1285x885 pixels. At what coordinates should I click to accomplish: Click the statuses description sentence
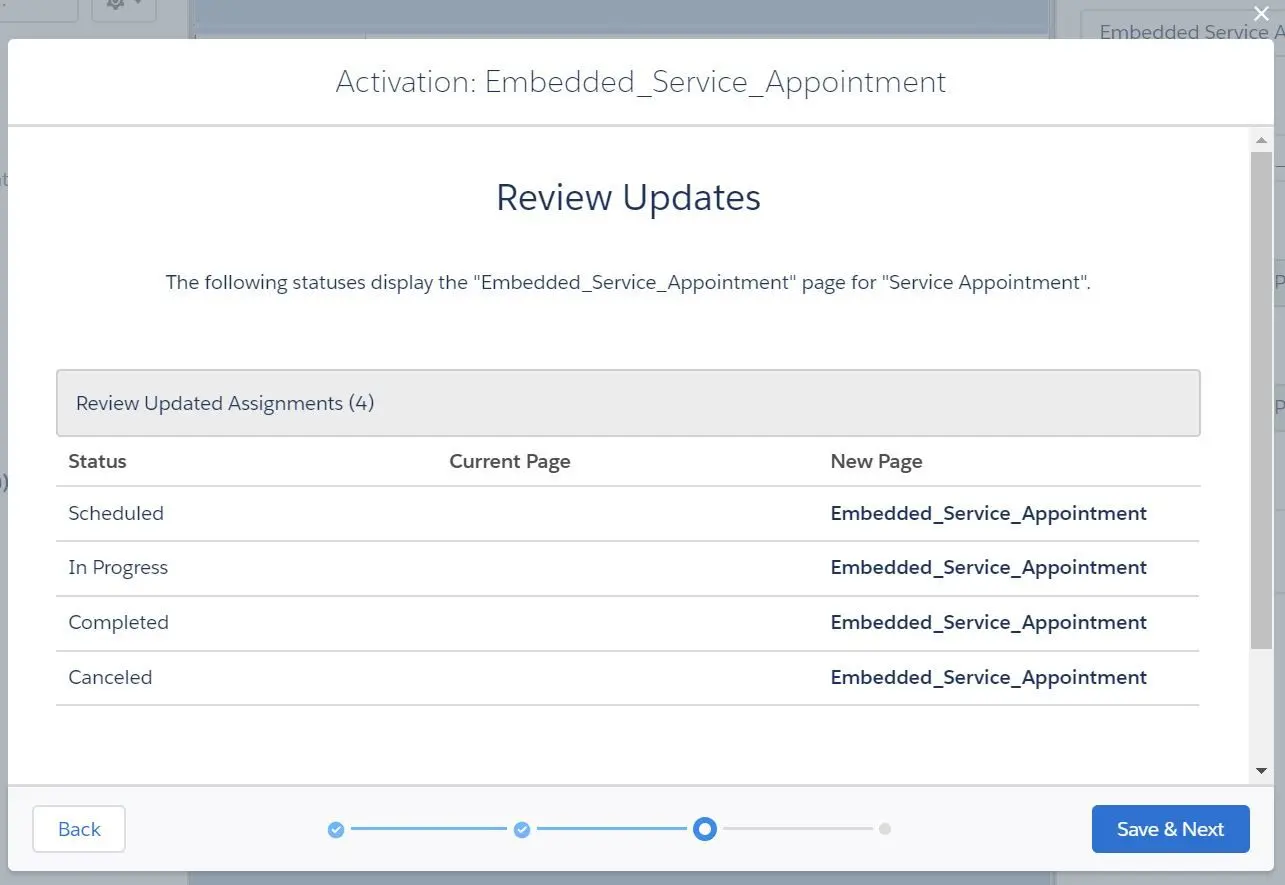click(628, 282)
